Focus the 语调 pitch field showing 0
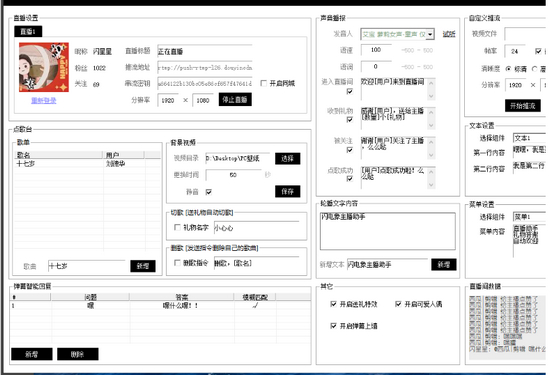 pos(376,66)
